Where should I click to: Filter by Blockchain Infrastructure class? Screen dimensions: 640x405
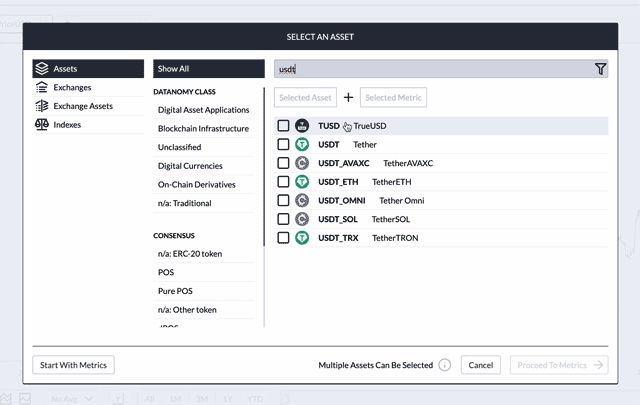[203, 129]
